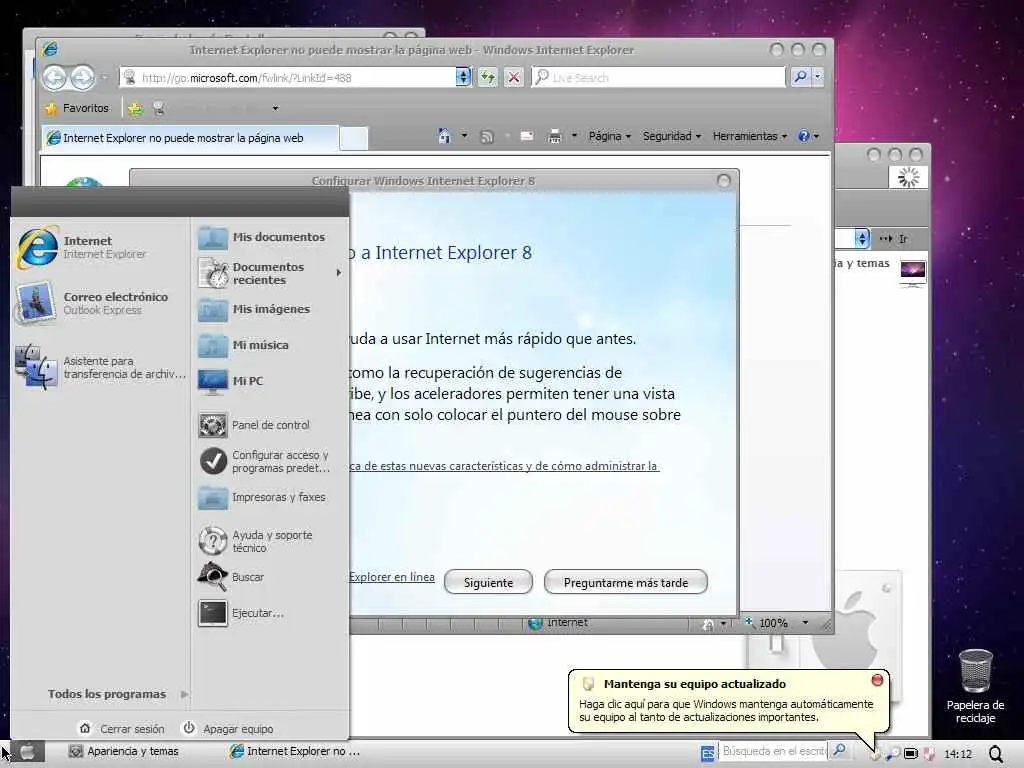The height and width of the screenshot is (768, 1024).
Task: Click the Mantenga su equipo actualizado balloon
Action: (728, 700)
